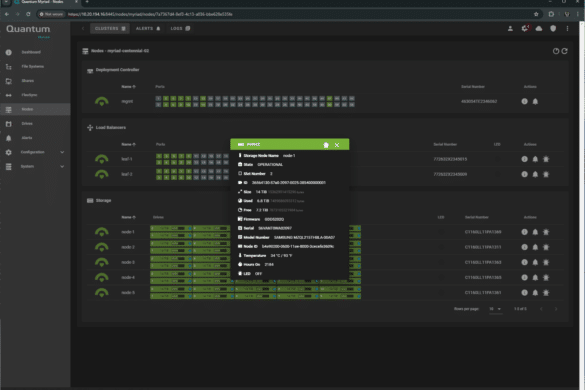Close the drive details popup
585x390 pixels.
[337, 145]
